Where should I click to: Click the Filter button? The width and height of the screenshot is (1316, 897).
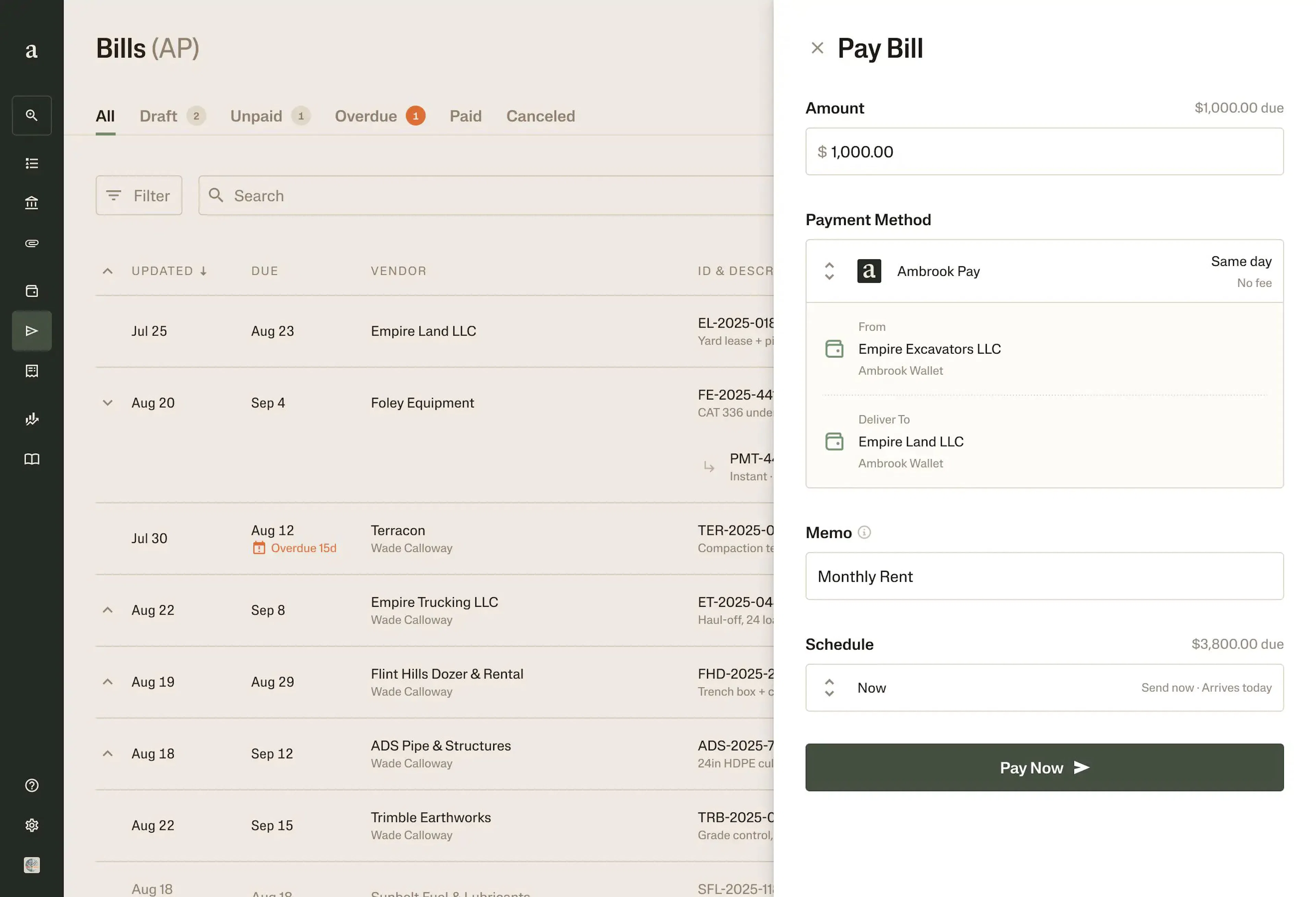(x=139, y=195)
